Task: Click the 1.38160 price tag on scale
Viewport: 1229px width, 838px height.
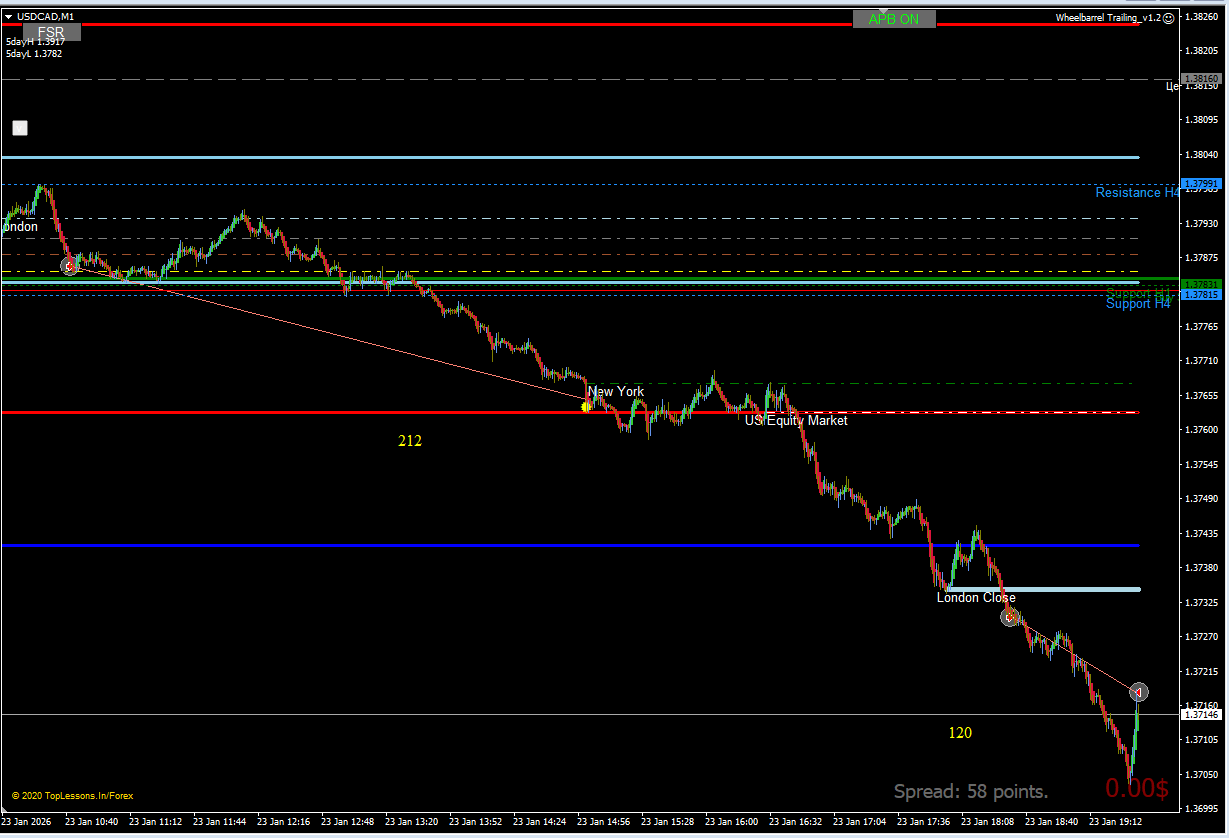Action: (1201, 78)
